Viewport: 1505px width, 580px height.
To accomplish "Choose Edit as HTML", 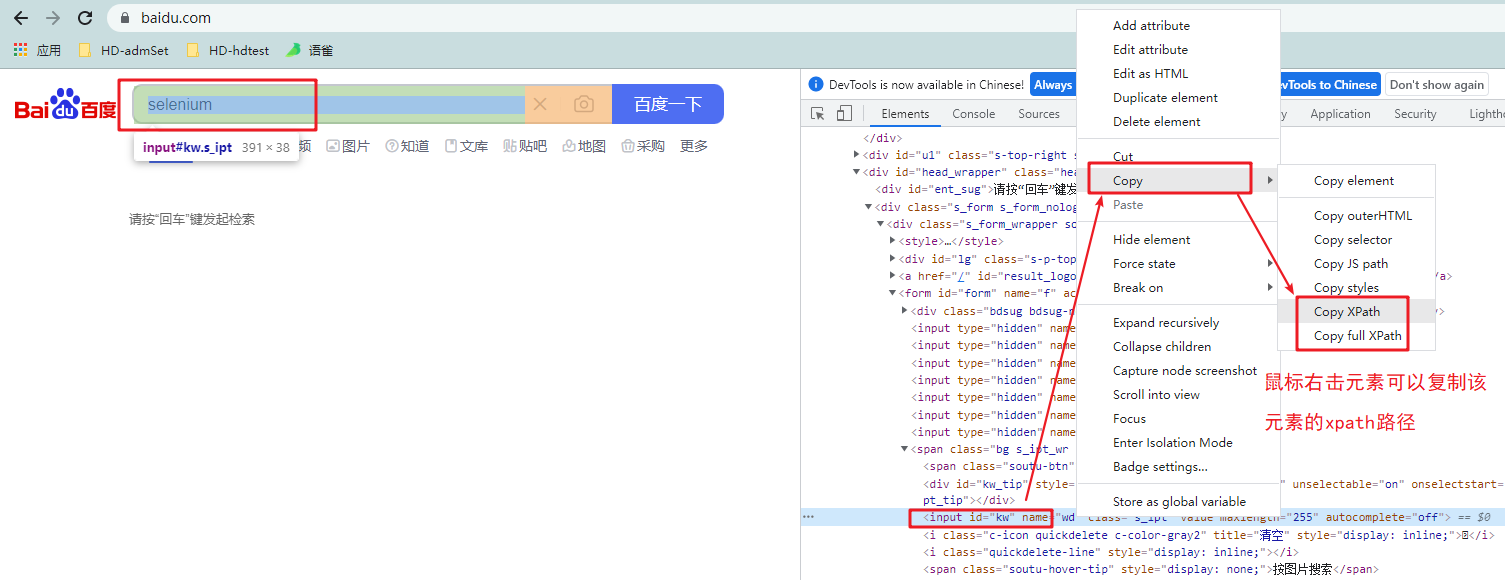I will (x=1178, y=74).
